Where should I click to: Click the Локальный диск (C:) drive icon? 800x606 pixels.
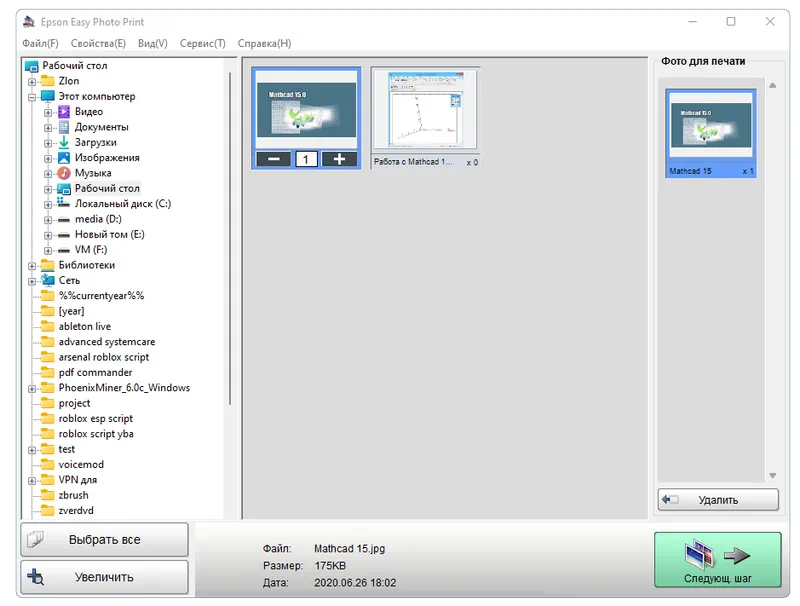point(64,203)
